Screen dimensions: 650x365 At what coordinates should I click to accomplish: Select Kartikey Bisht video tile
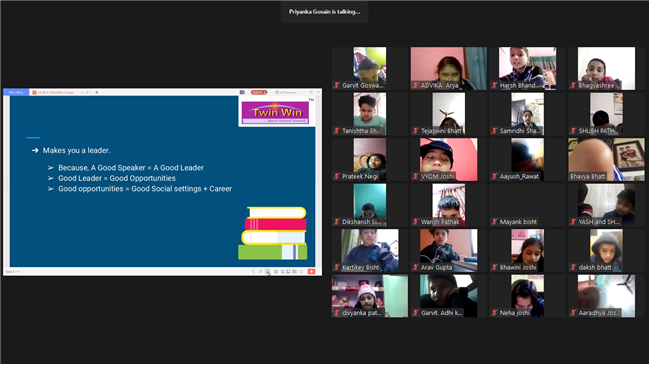[x=370, y=251]
